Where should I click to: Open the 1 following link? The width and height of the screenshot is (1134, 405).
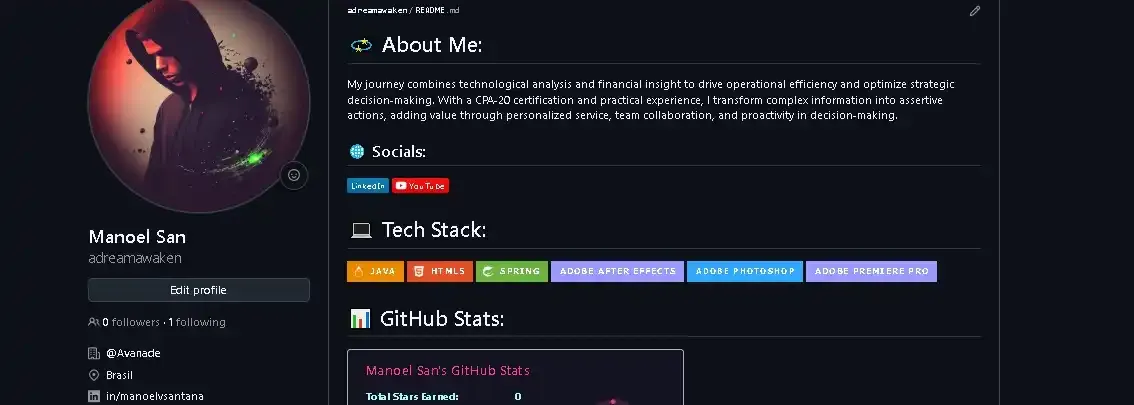197,322
